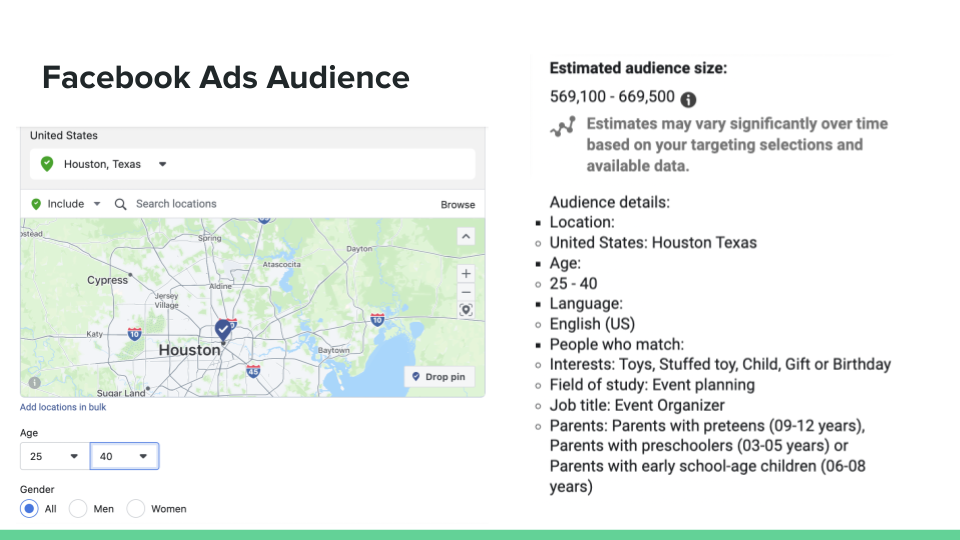
Task: Select the All gender option
Action: tap(29, 509)
